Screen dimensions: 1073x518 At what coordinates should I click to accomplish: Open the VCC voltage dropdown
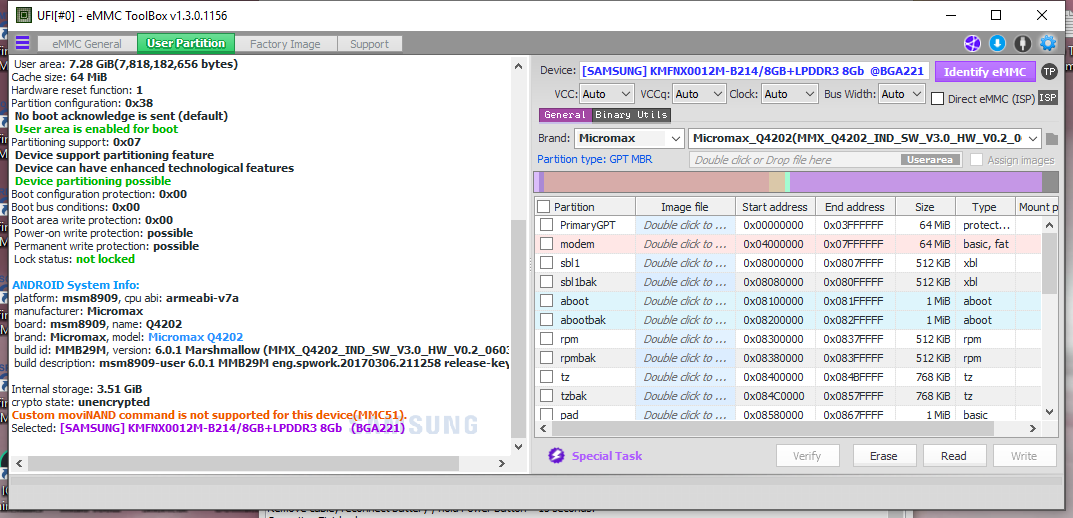pos(606,94)
